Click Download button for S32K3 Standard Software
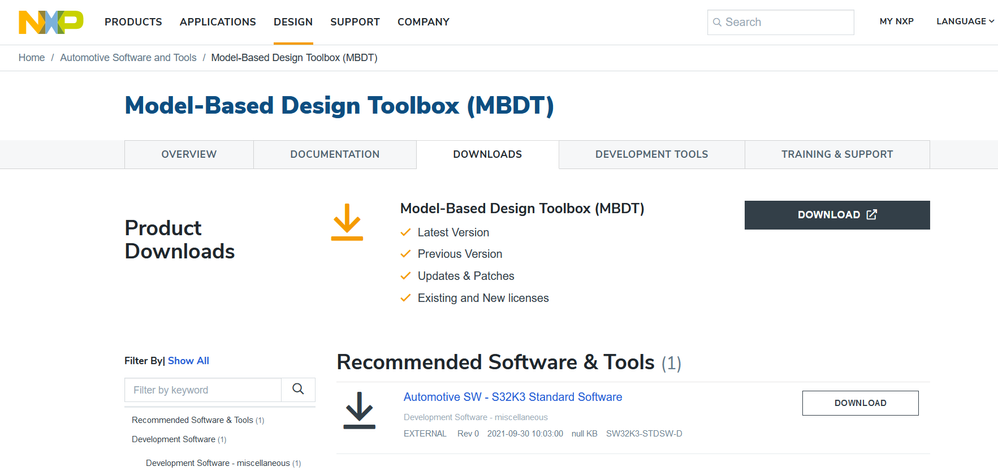The height and width of the screenshot is (471, 998). 860,403
